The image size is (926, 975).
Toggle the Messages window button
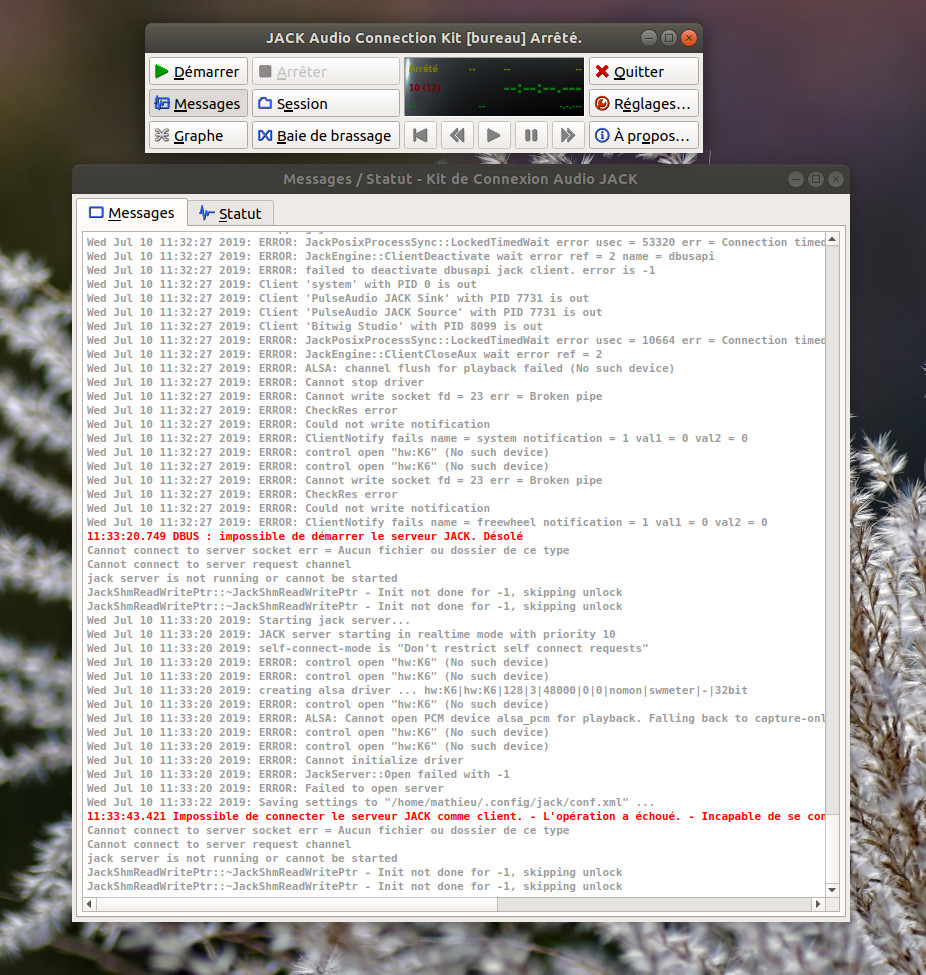pos(198,103)
